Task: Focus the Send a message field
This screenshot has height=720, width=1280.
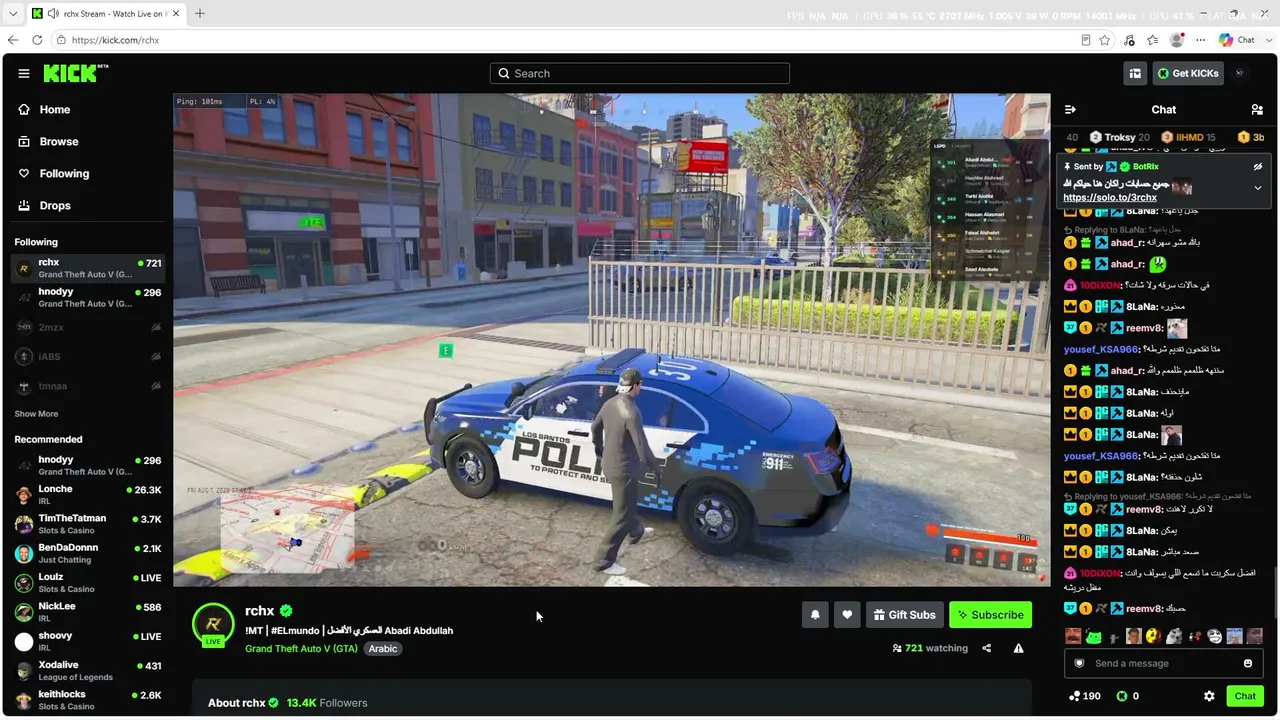Action: pos(1163,663)
